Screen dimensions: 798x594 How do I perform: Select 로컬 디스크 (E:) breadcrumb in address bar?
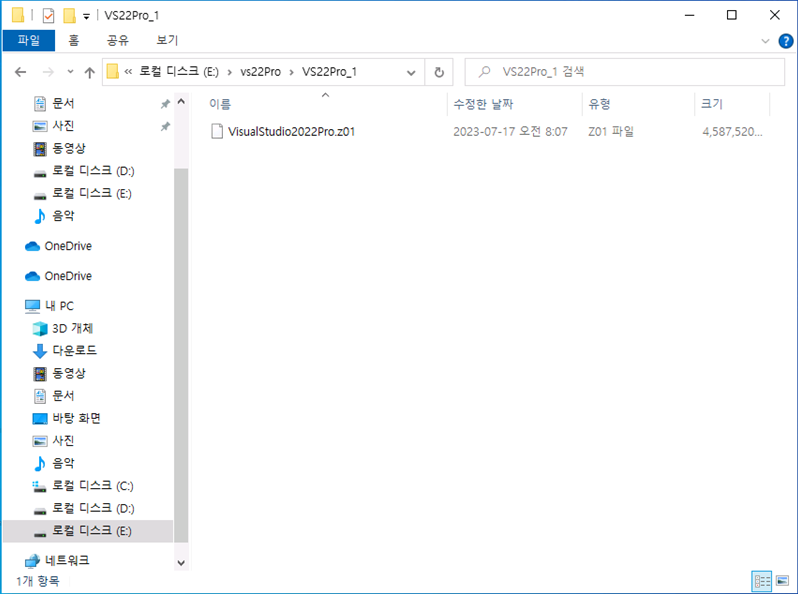pos(179,72)
